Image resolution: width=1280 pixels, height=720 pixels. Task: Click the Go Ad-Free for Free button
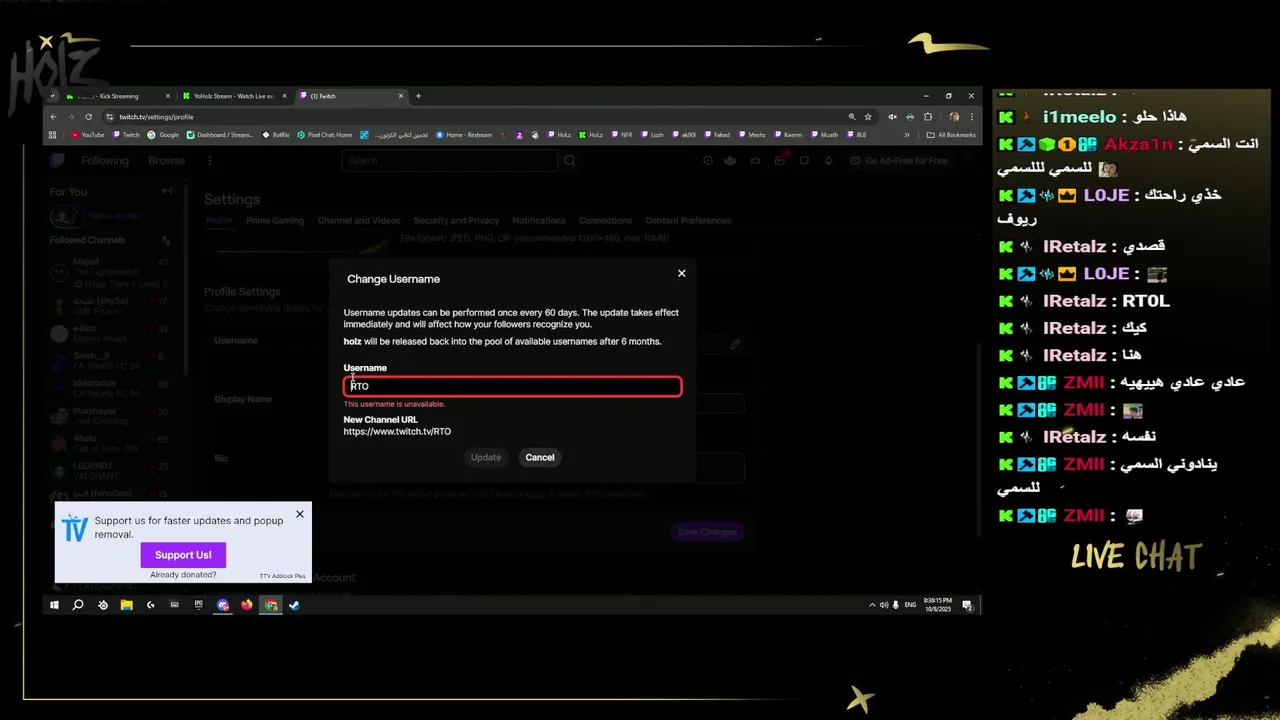[x=899, y=161]
